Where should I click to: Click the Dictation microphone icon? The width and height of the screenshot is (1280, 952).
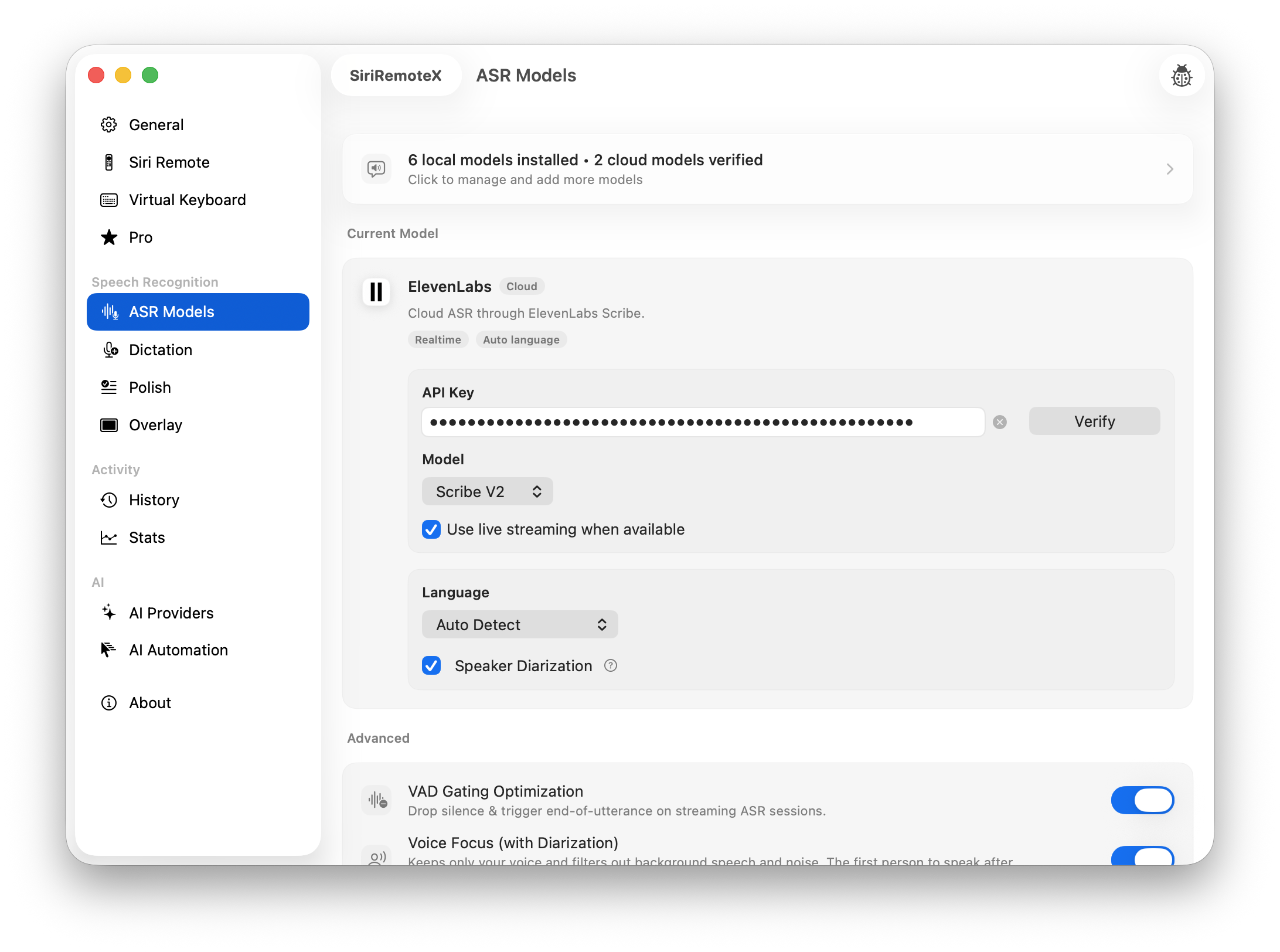pos(110,350)
